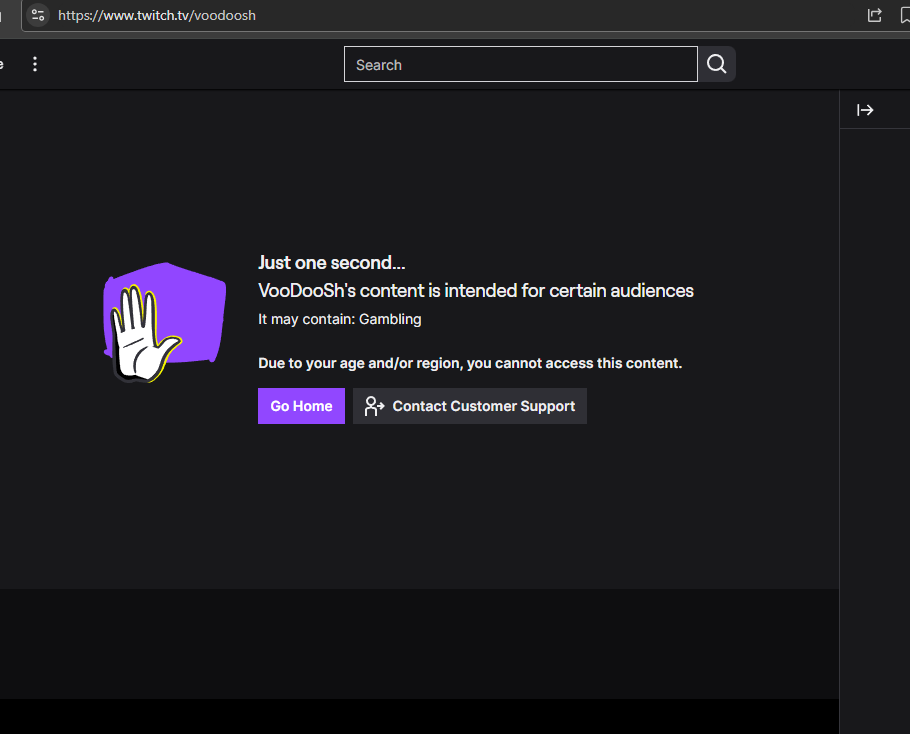Click "It may contain: Gambling" text

[x=340, y=319]
